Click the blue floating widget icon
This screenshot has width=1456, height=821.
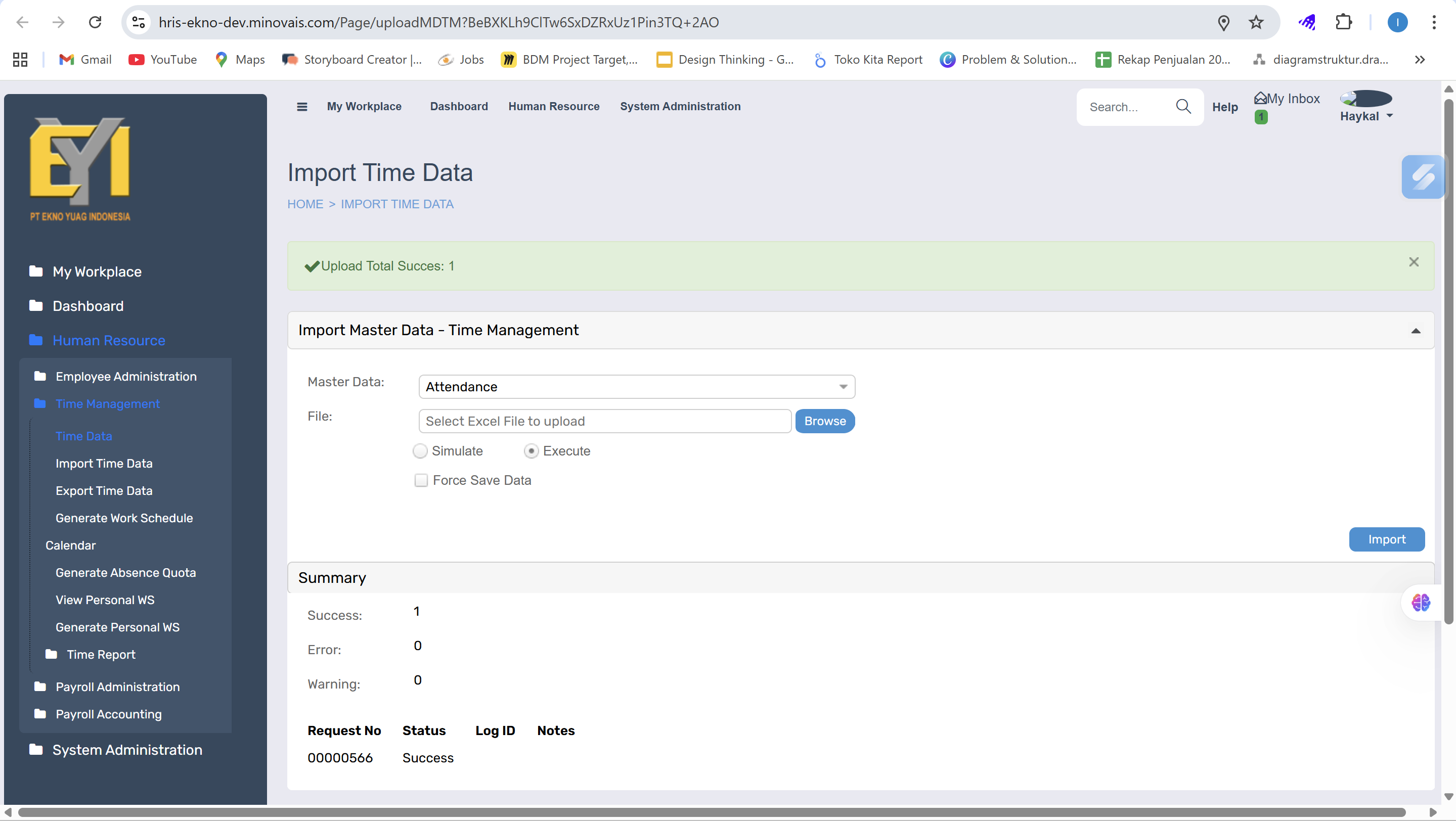pyautogui.click(x=1423, y=177)
